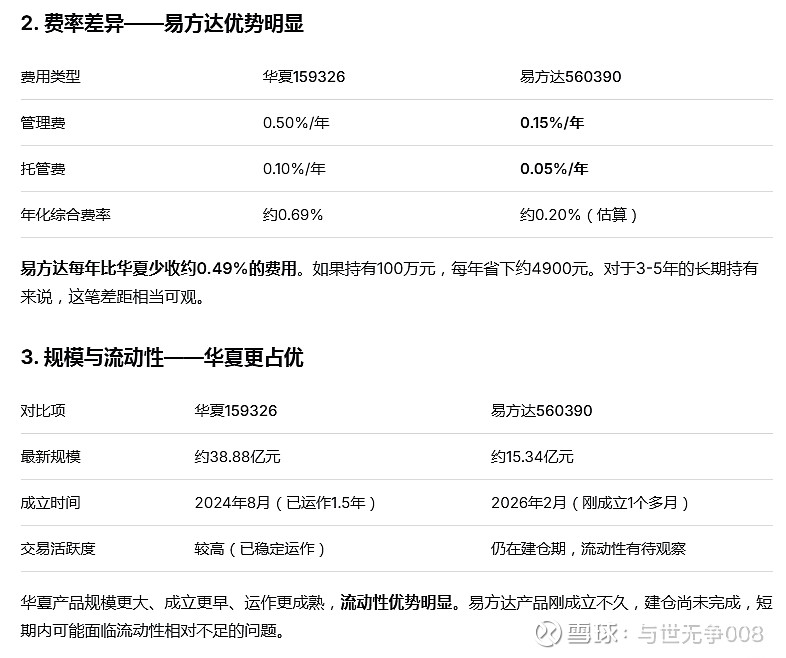Click the text "期内可能面临流动性相对不足的问题"
Screen dimensions: 786x658
(x=149, y=630)
